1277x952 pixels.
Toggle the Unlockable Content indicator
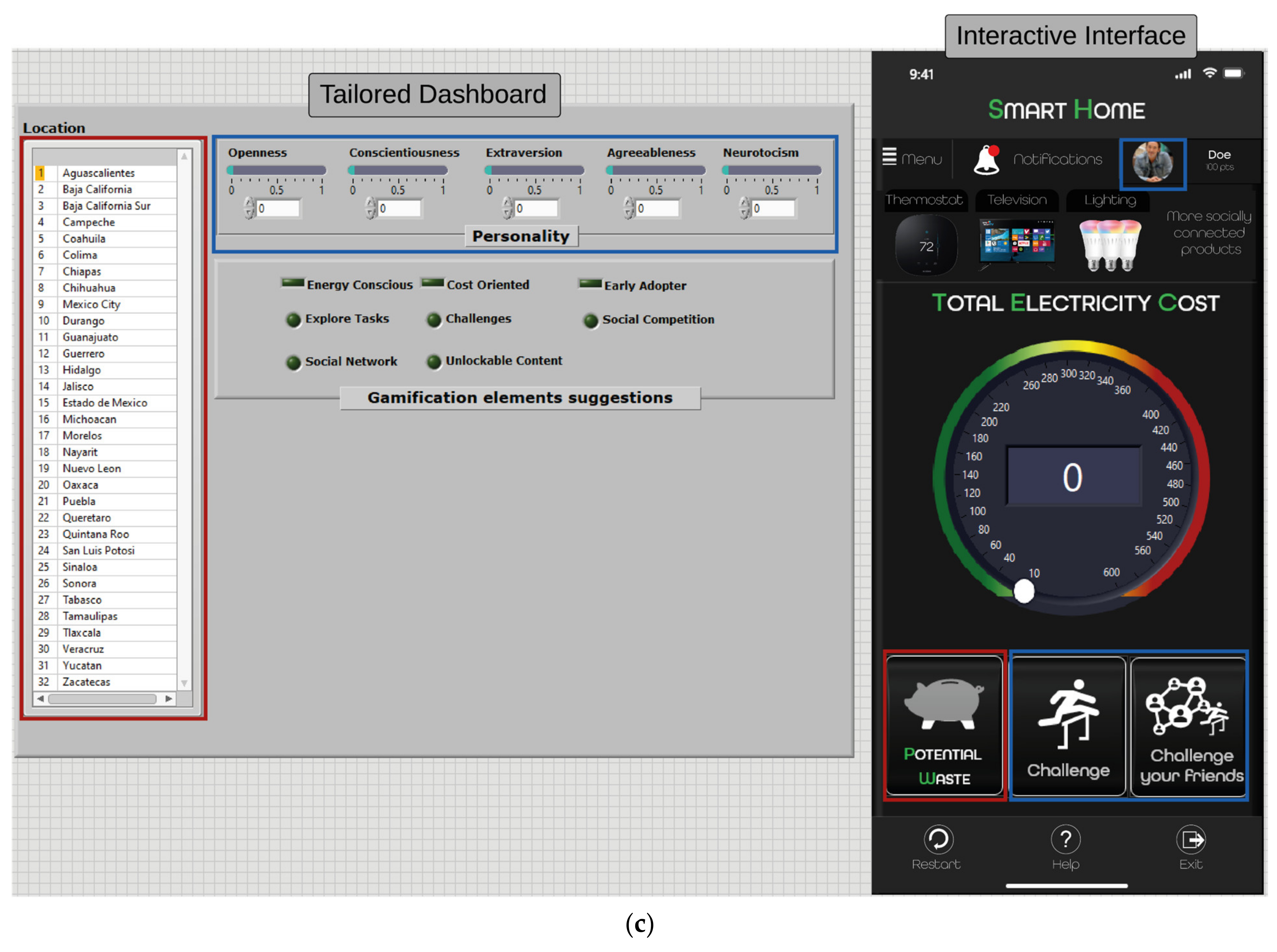pyautogui.click(x=433, y=362)
